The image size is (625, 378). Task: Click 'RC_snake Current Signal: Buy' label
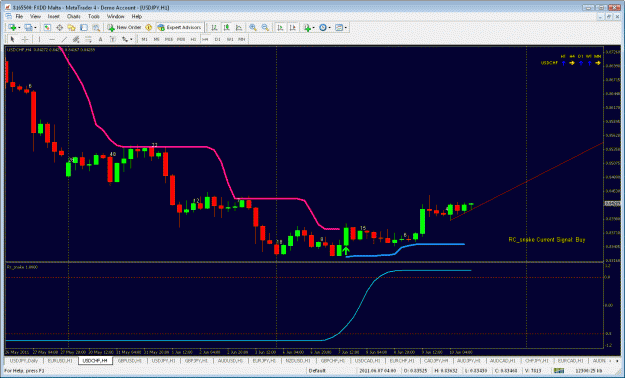coord(547,240)
